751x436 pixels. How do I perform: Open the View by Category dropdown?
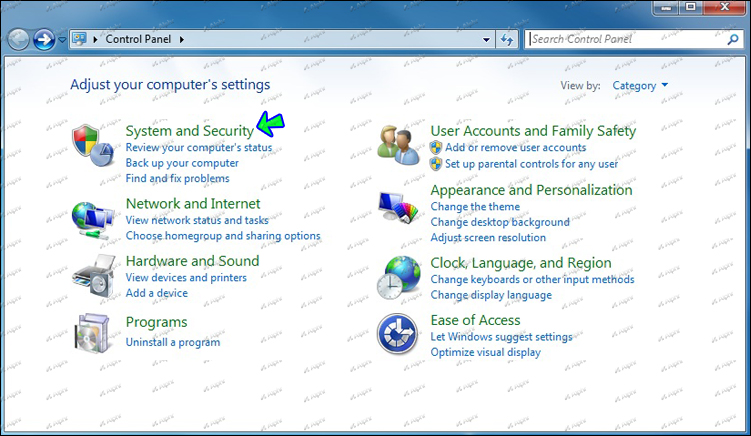click(x=640, y=86)
